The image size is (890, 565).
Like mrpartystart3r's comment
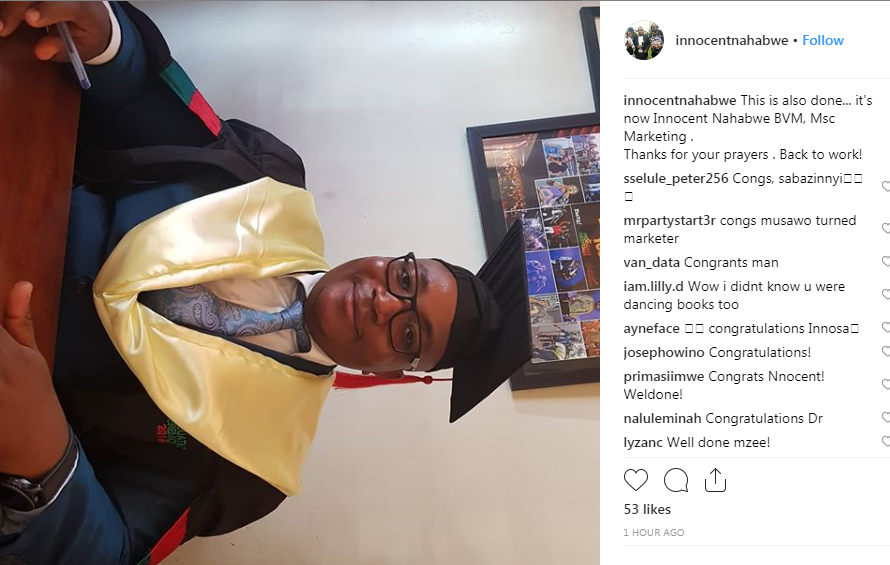885,228
